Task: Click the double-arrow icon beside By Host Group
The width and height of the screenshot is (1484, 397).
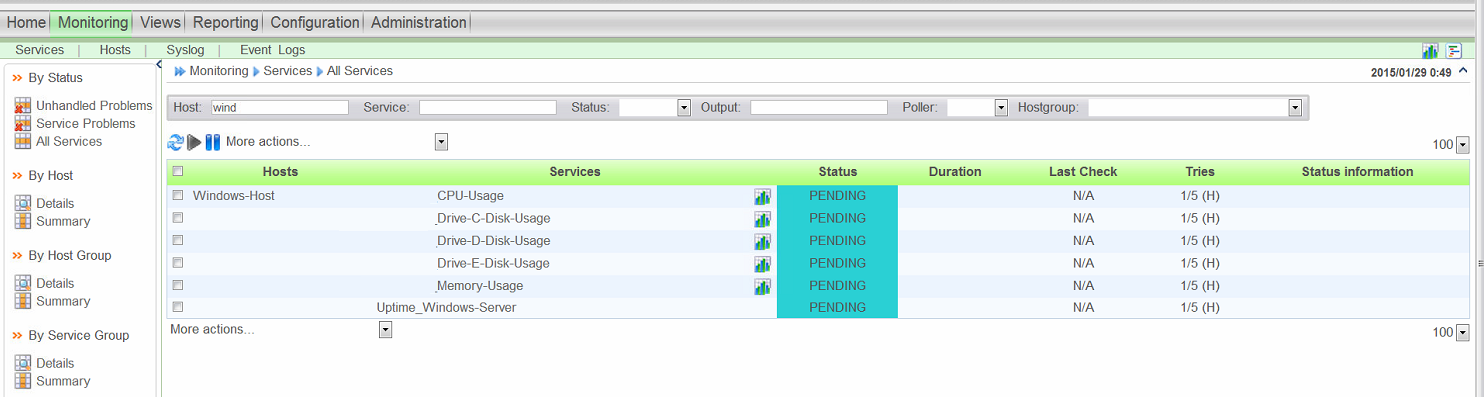Action: tap(18, 256)
